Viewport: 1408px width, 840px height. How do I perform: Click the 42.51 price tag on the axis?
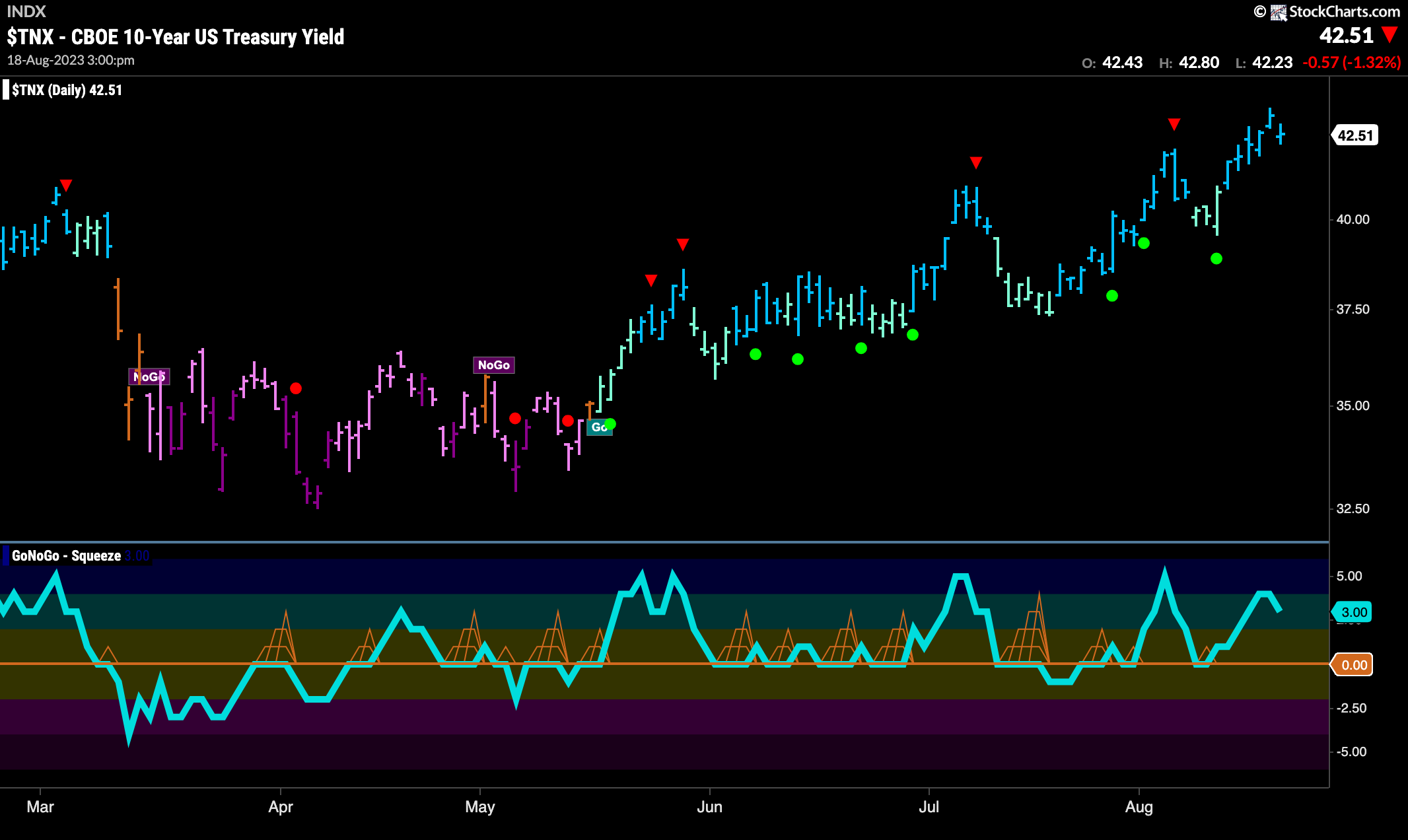click(x=1355, y=135)
